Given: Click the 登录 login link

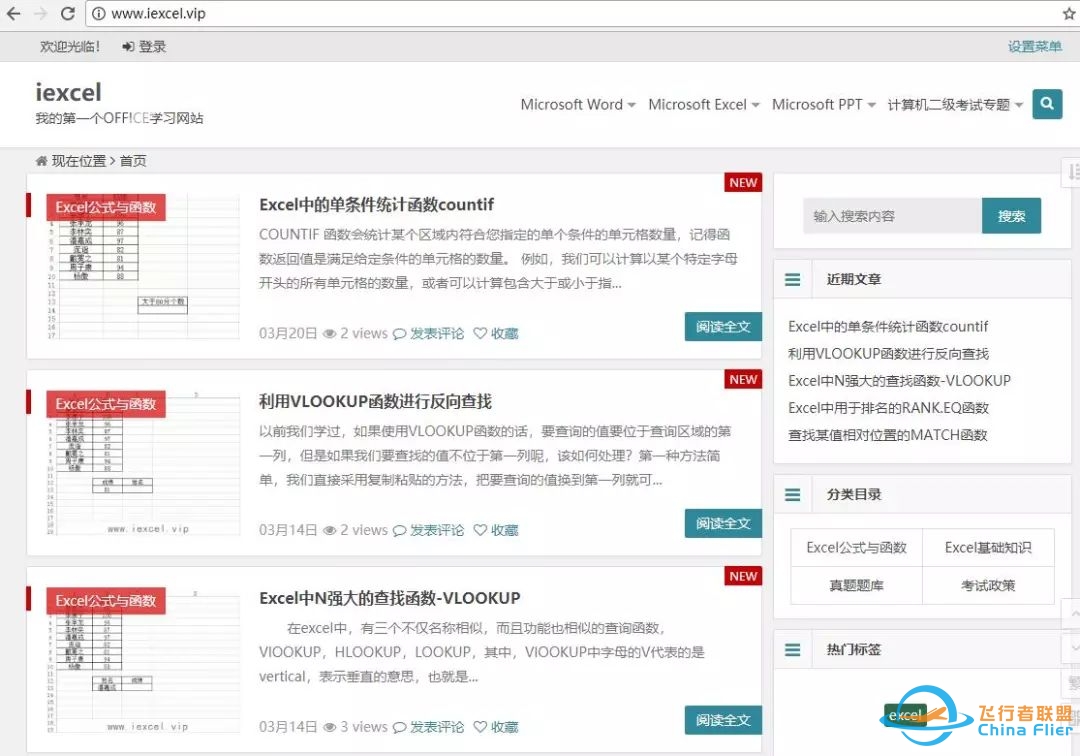Looking at the screenshot, I should click(x=145, y=47).
